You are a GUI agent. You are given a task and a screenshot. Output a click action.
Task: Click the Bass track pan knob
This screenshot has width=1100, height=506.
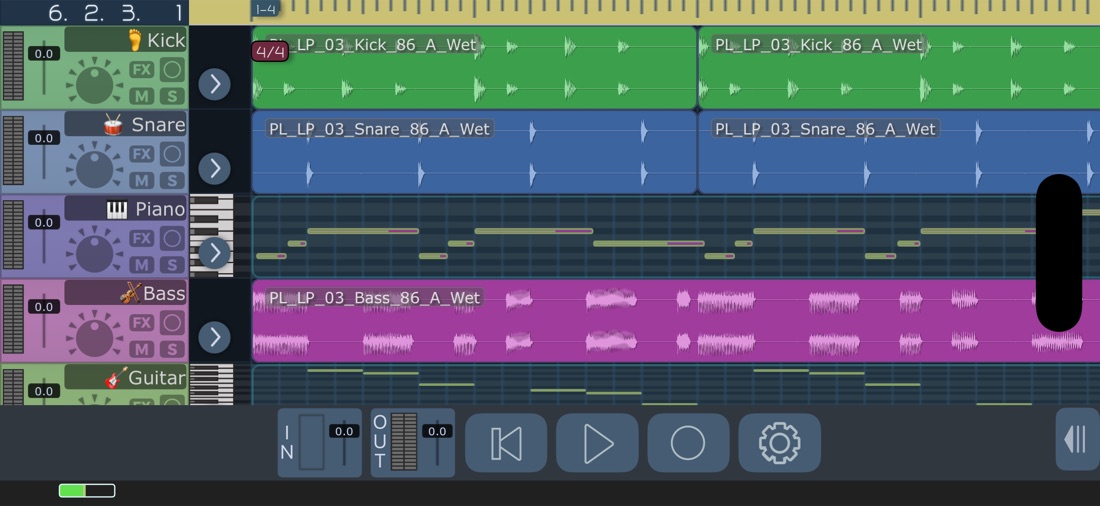95,336
